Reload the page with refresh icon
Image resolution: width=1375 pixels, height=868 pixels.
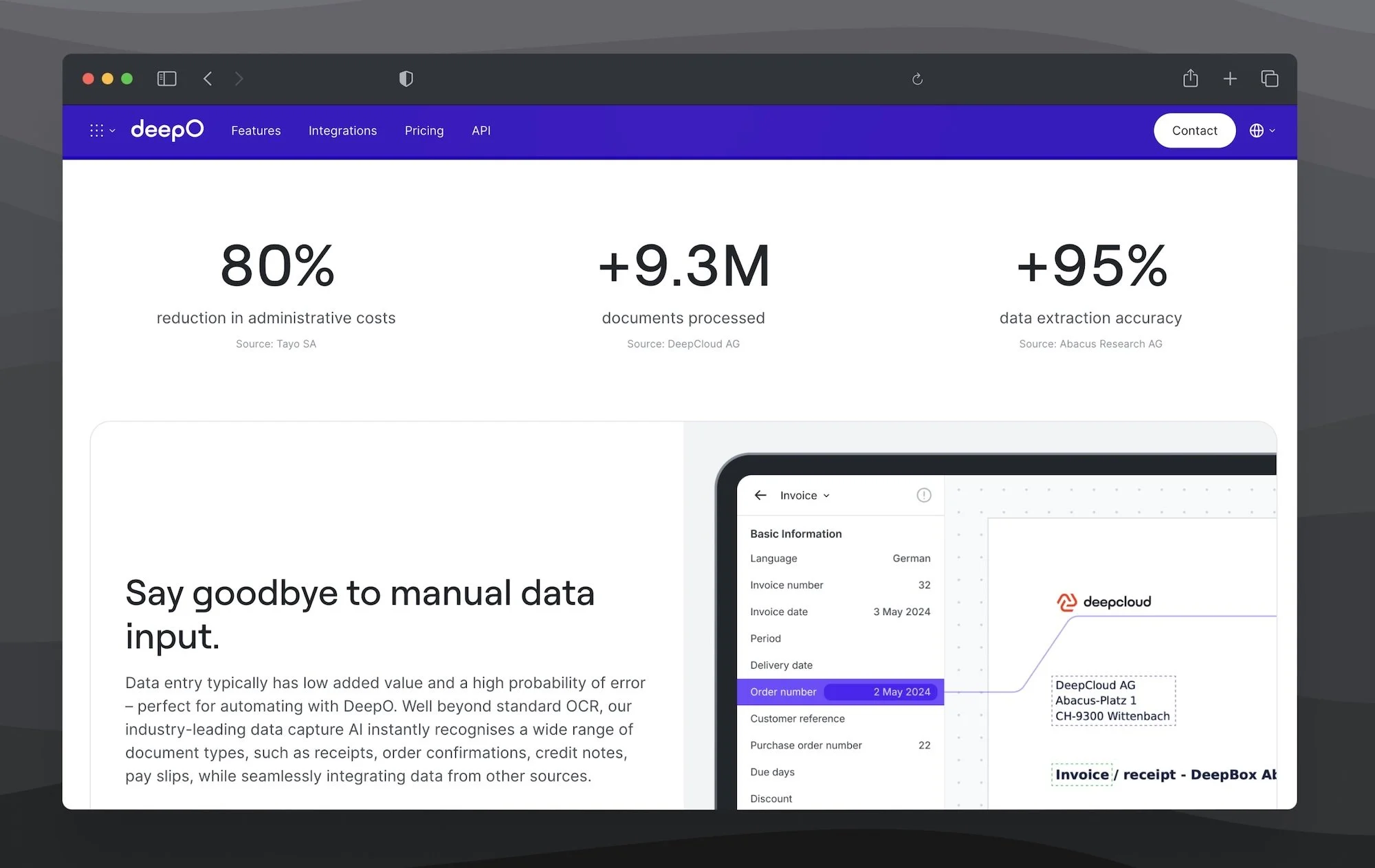click(x=917, y=79)
